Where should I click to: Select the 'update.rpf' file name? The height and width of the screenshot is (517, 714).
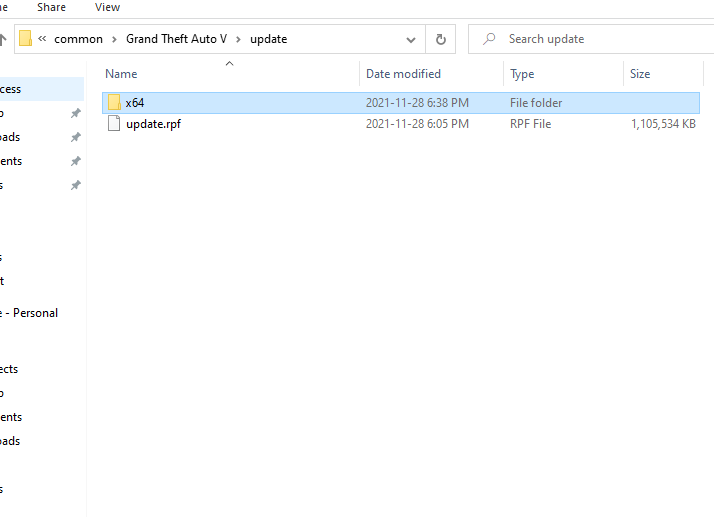[x=153, y=124]
